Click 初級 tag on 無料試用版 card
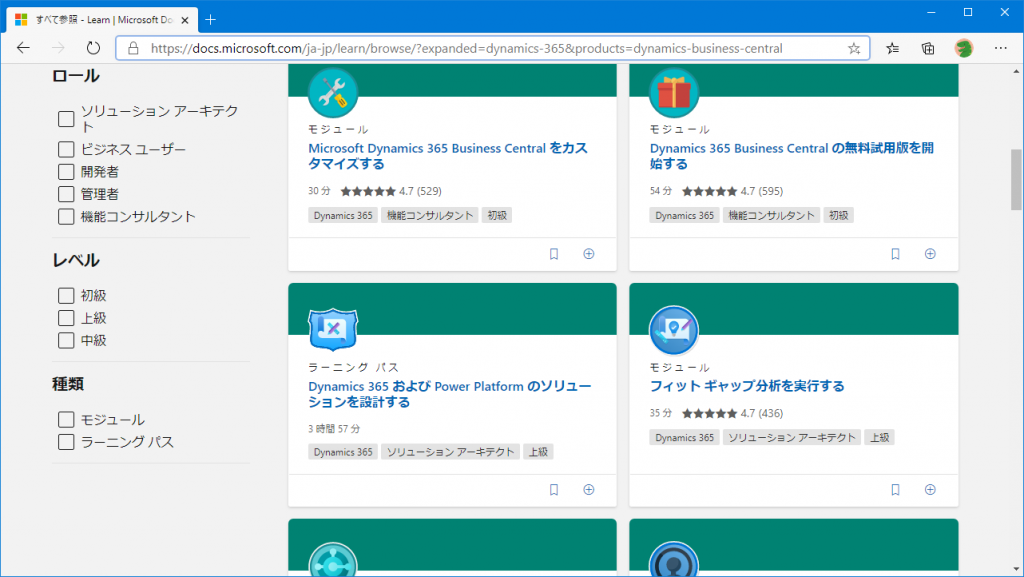Image resolution: width=1024 pixels, height=577 pixels. tap(839, 215)
